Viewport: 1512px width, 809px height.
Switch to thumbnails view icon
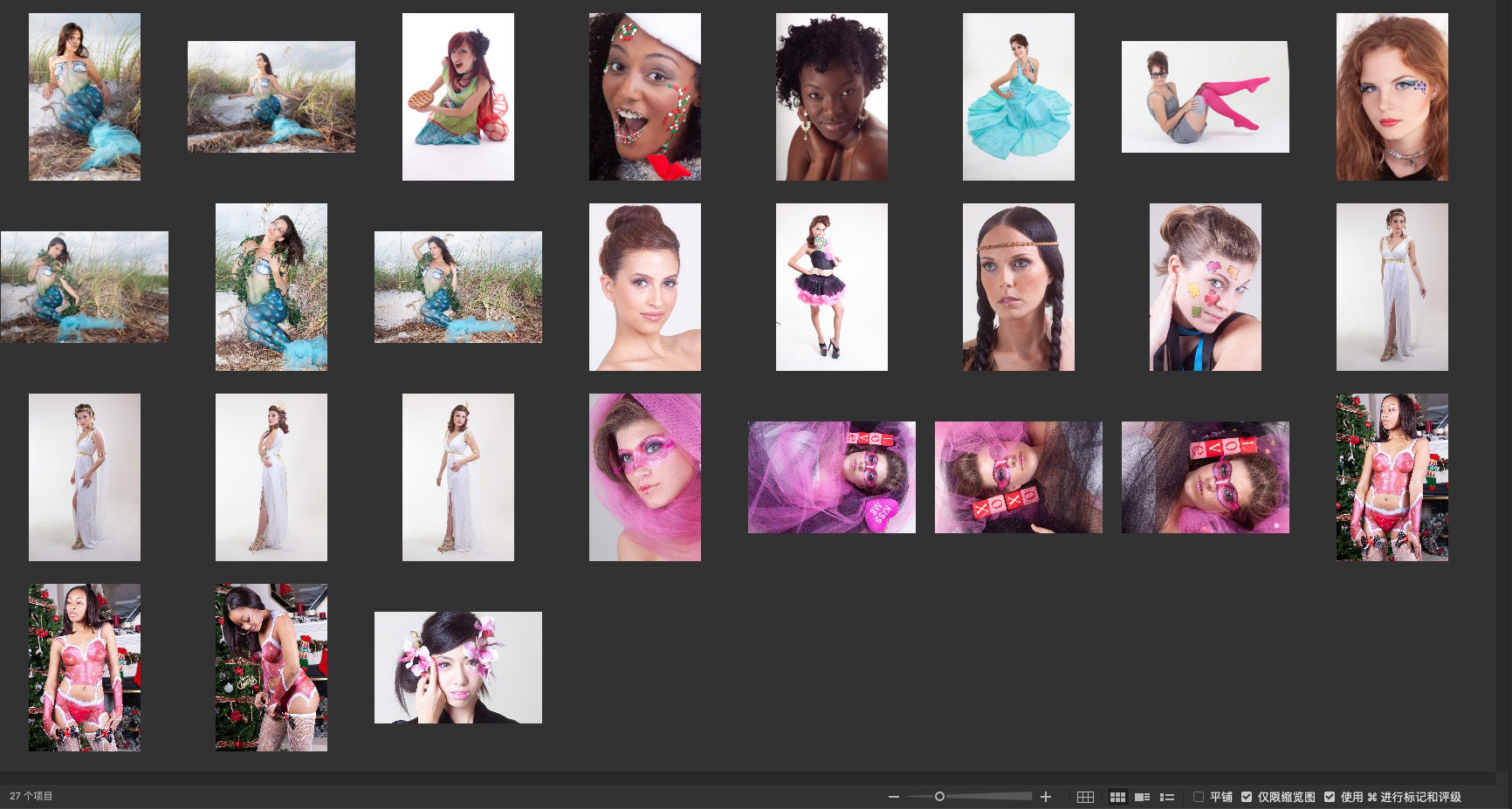pos(1117,797)
